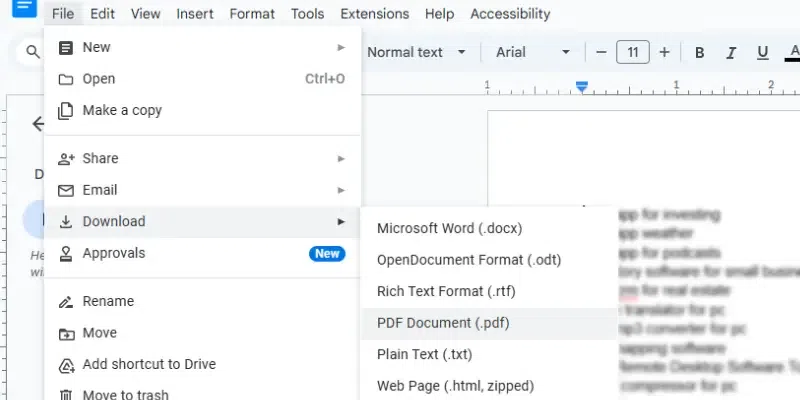Click the font size input field

632,53
